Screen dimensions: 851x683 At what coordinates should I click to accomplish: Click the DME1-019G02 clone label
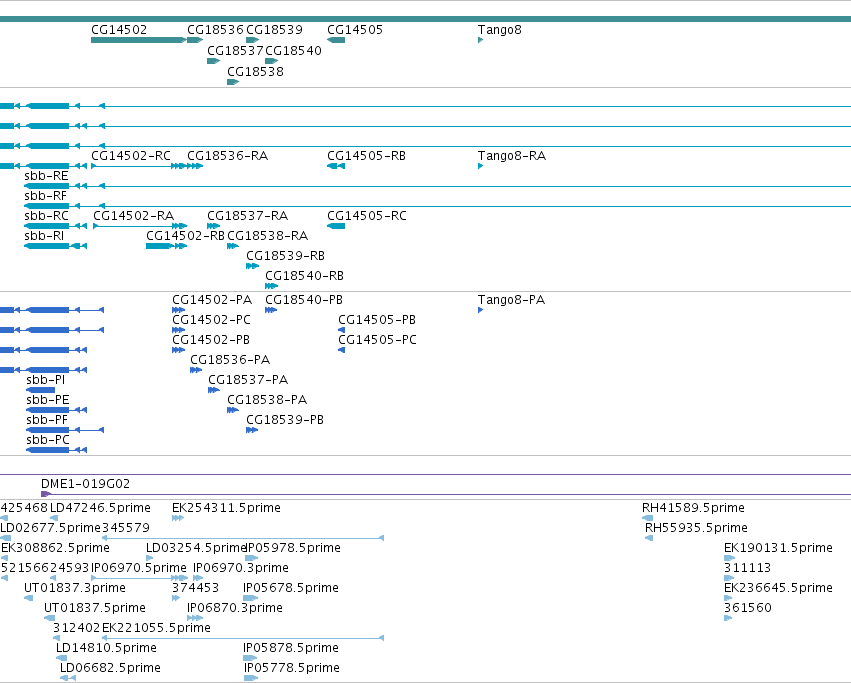(86, 484)
